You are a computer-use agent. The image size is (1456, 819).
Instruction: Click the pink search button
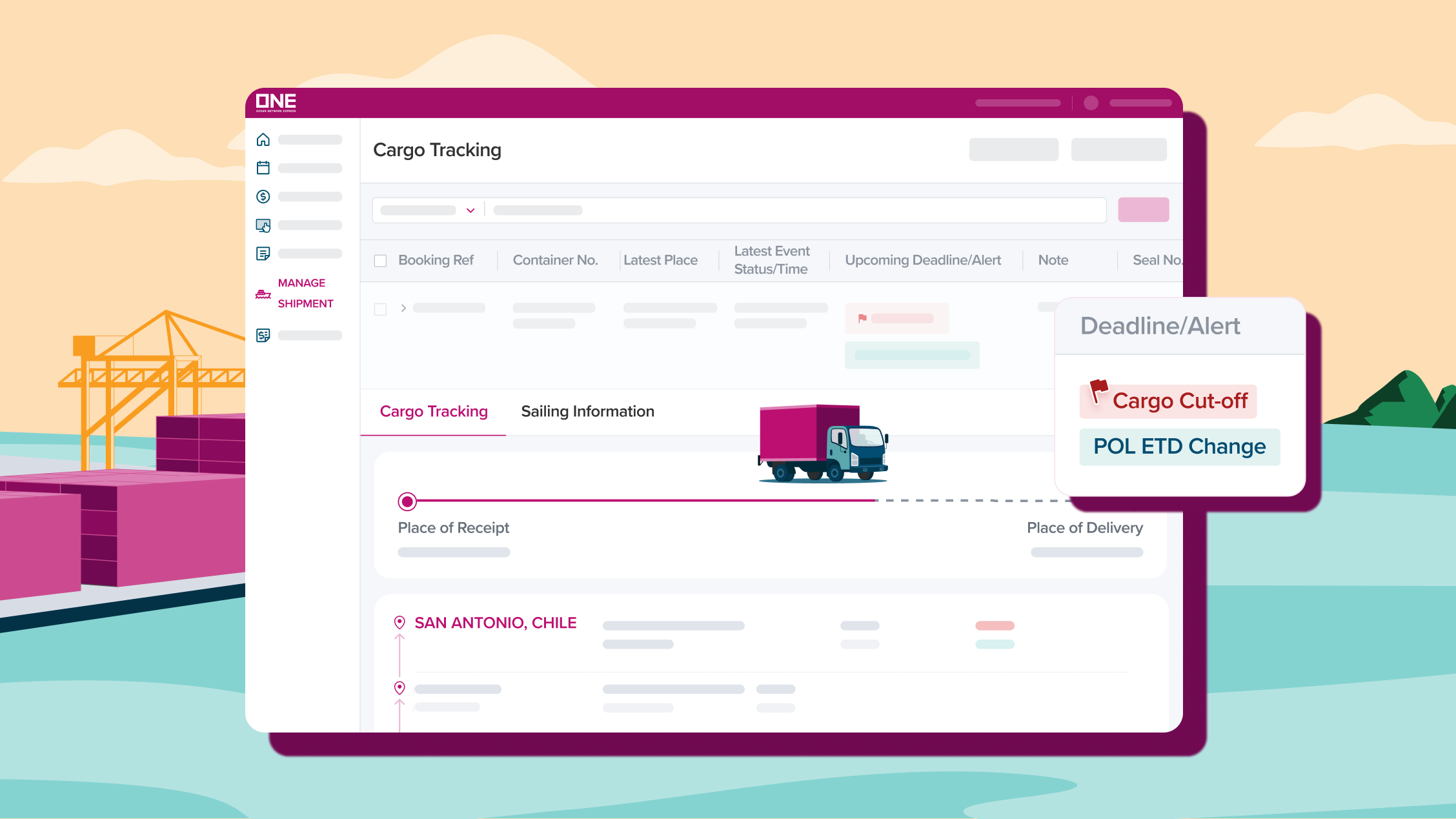click(1143, 210)
